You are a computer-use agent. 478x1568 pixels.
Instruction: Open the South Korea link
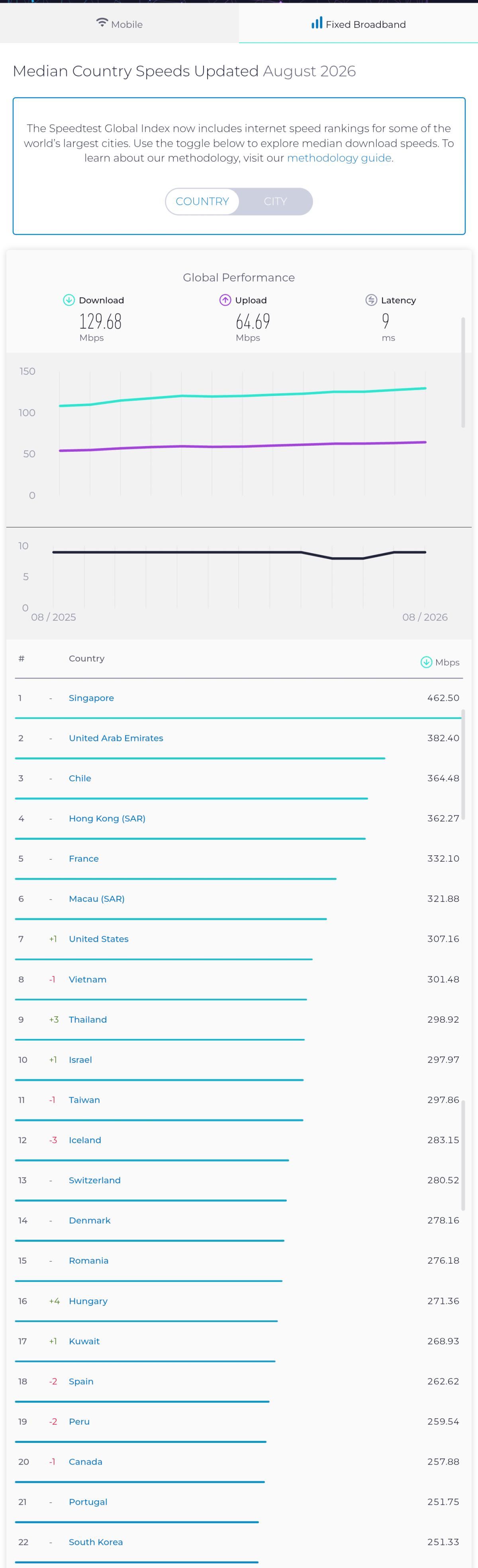(x=96, y=1543)
